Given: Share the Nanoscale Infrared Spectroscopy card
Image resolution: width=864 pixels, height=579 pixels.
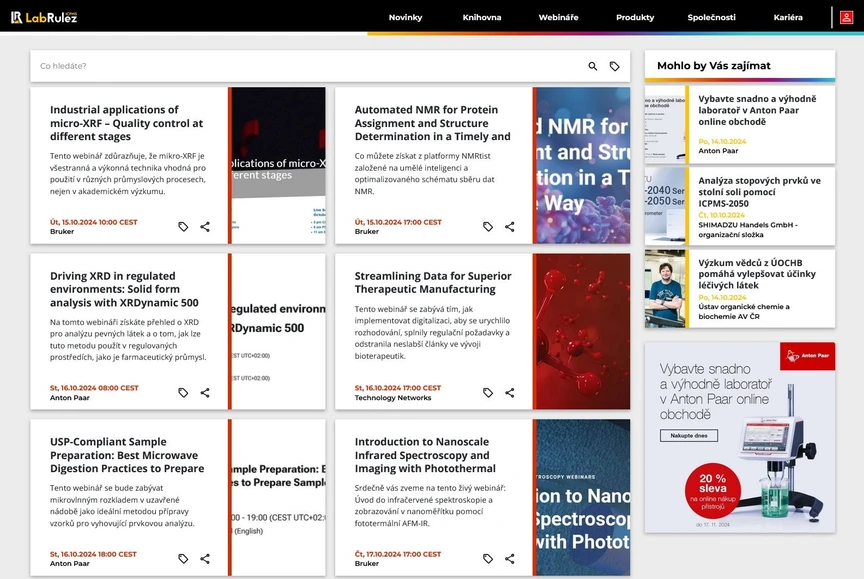Looking at the screenshot, I should tap(510, 559).
